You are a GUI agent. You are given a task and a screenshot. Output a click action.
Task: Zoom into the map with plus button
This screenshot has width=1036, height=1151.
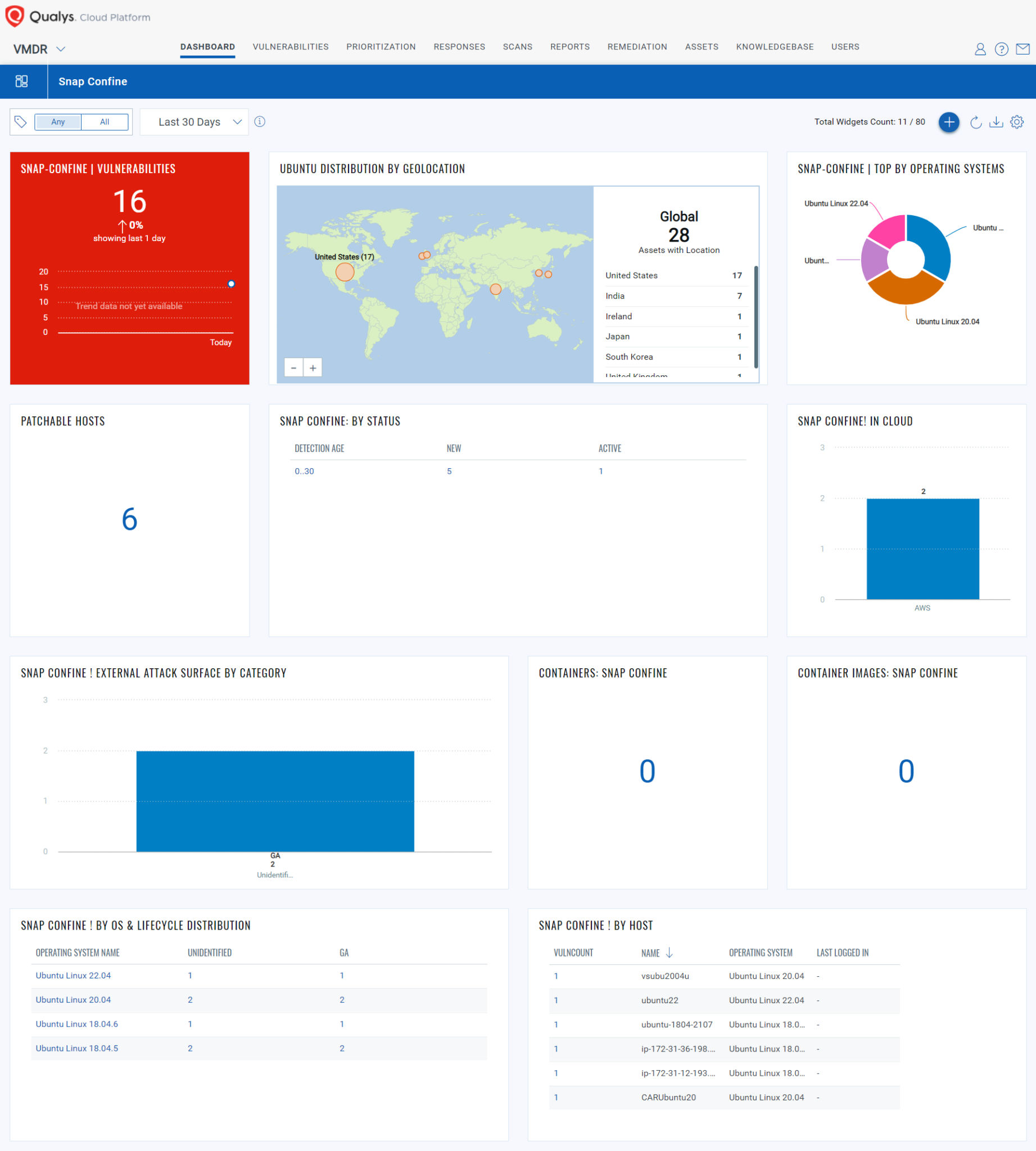click(313, 368)
